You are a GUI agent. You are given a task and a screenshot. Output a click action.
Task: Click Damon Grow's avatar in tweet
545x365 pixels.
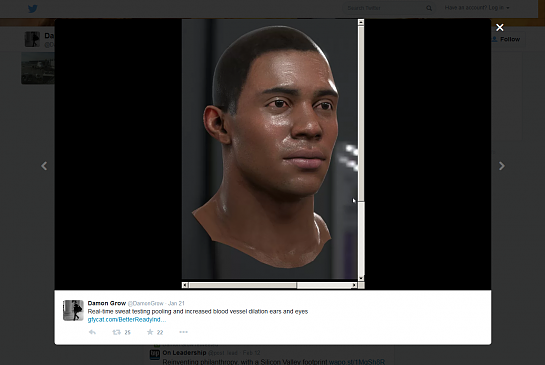coord(73,310)
